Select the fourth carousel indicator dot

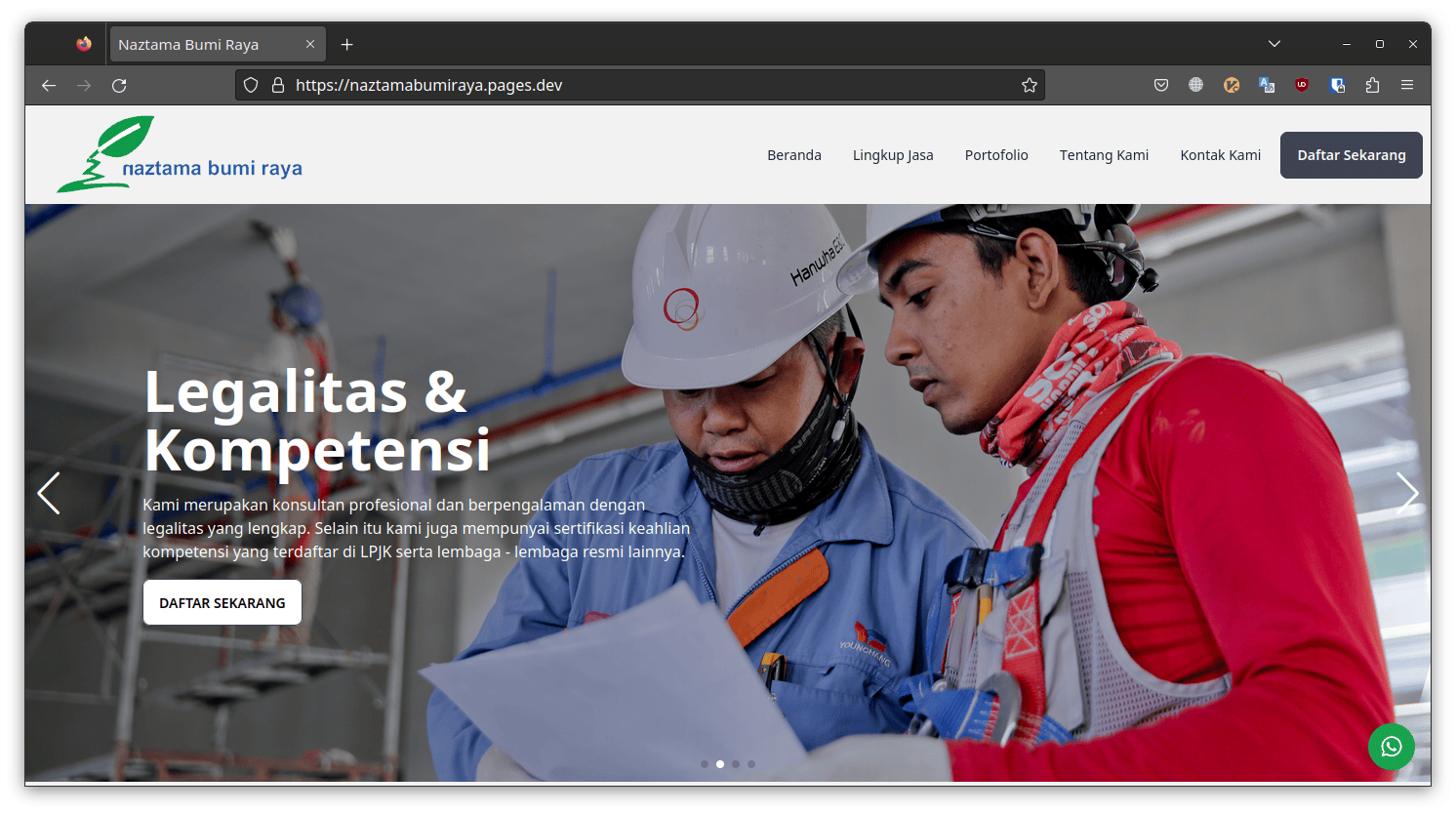[x=751, y=764]
